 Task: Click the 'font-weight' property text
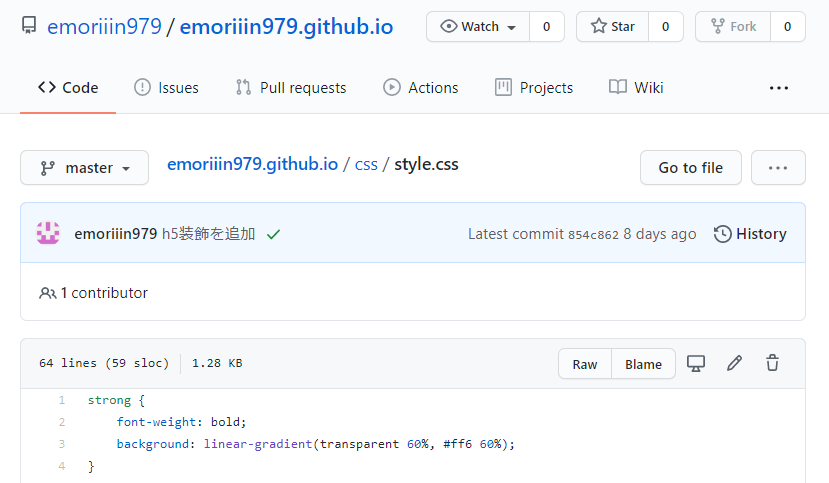156,422
